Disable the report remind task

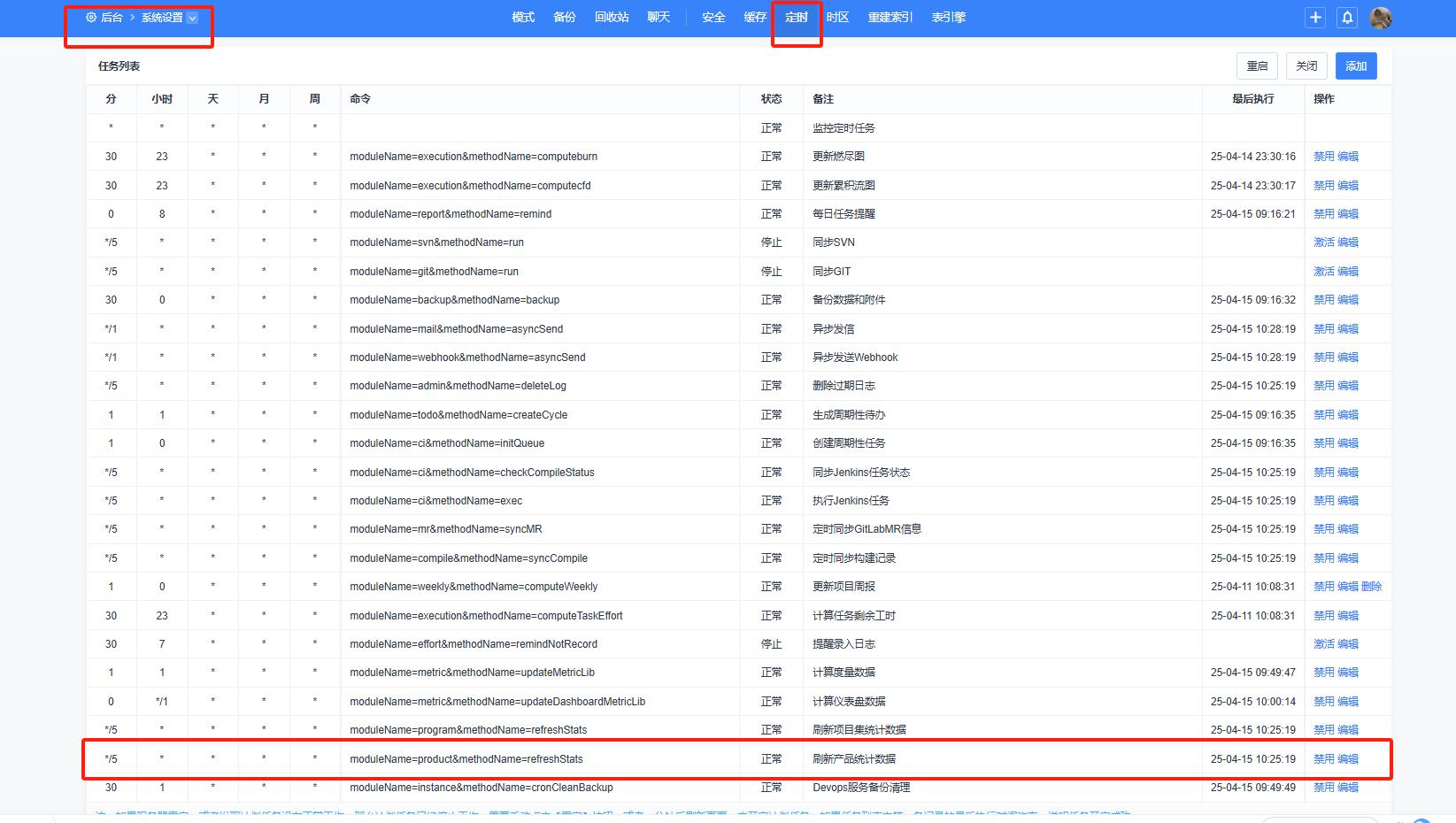click(x=1324, y=214)
